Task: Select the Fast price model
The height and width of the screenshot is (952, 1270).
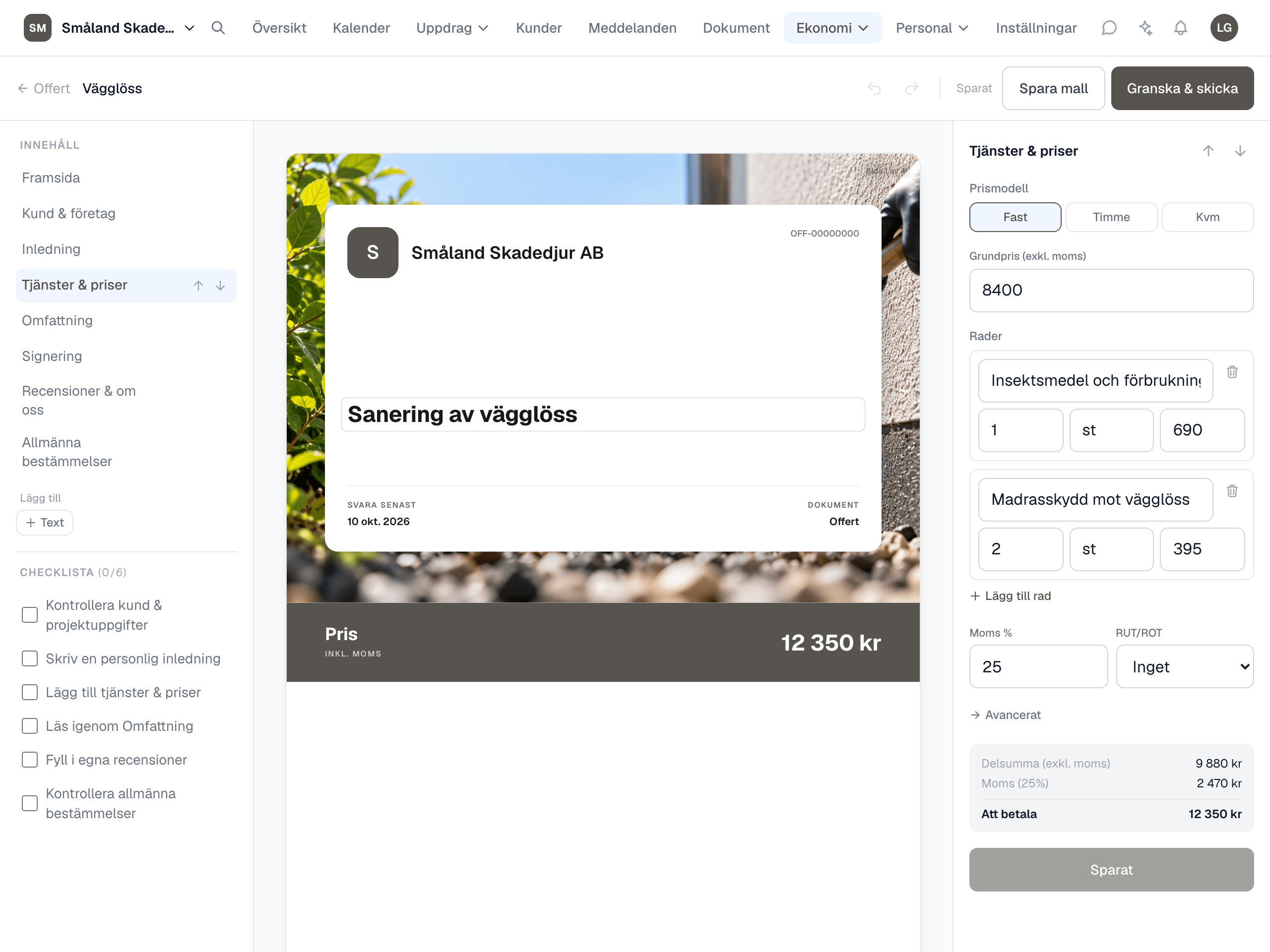Action: tap(1015, 217)
